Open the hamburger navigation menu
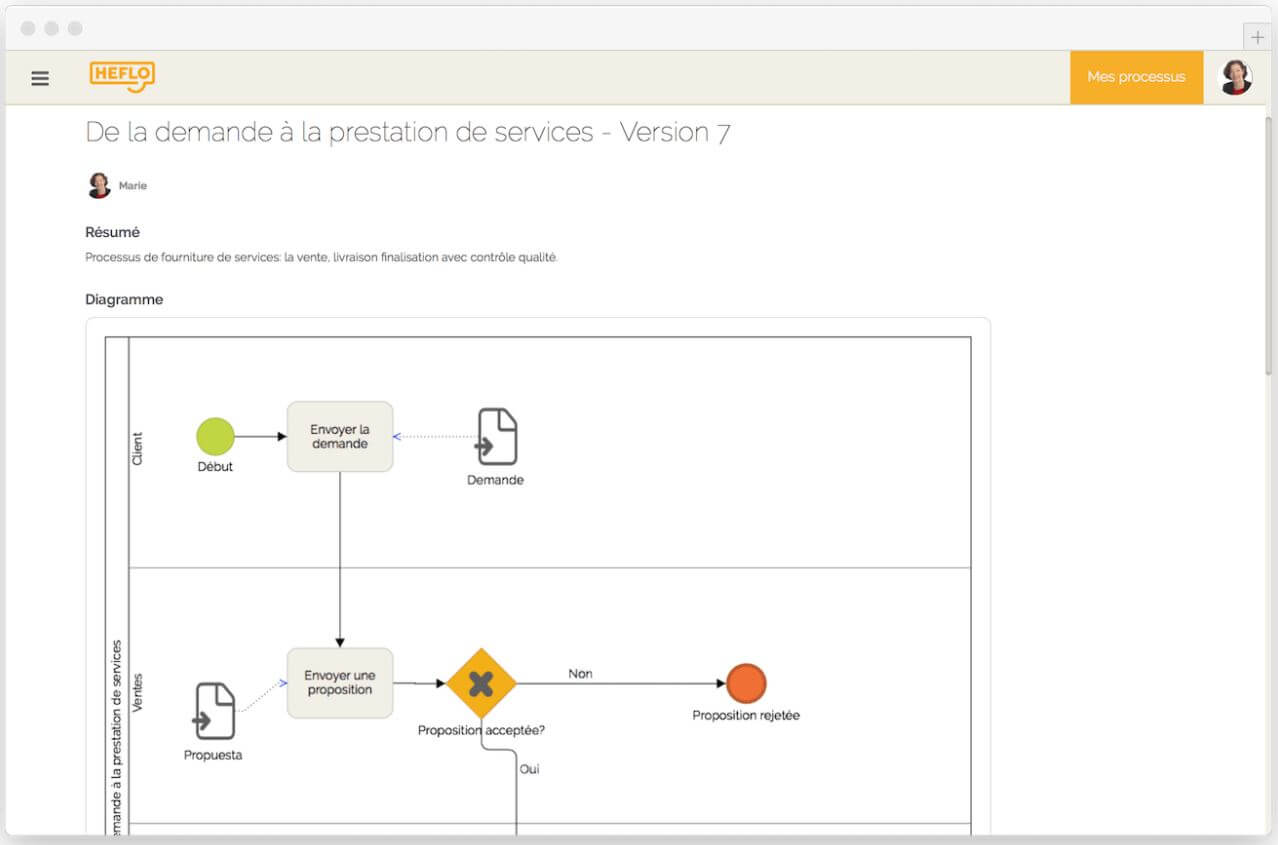 pyautogui.click(x=39, y=77)
